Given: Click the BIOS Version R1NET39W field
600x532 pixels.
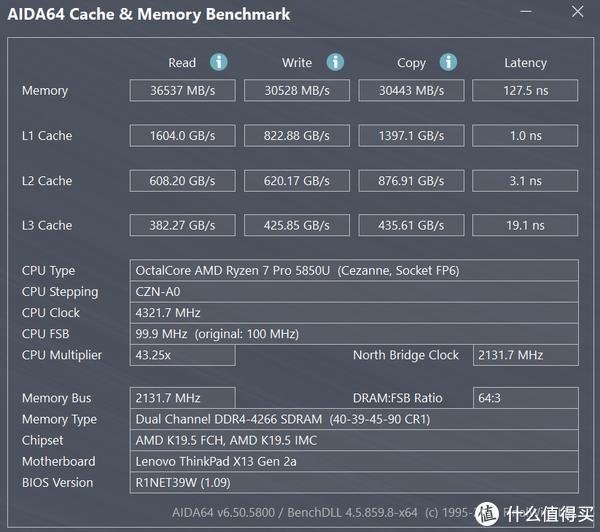Looking at the screenshot, I should (354, 483).
